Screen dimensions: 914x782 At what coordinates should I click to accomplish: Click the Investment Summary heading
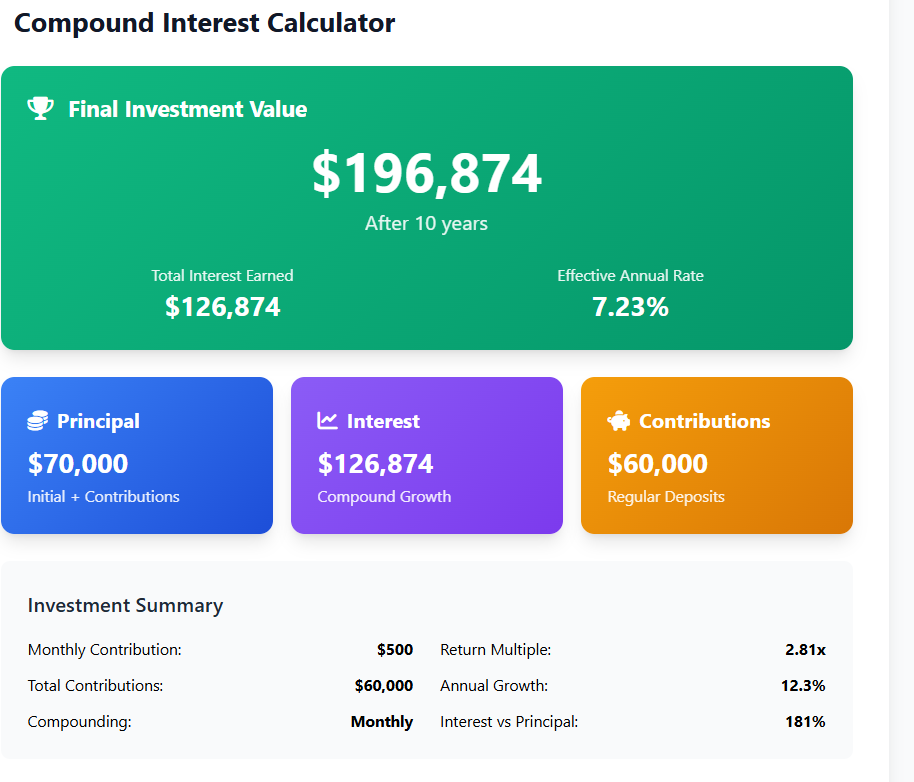point(125,605)
